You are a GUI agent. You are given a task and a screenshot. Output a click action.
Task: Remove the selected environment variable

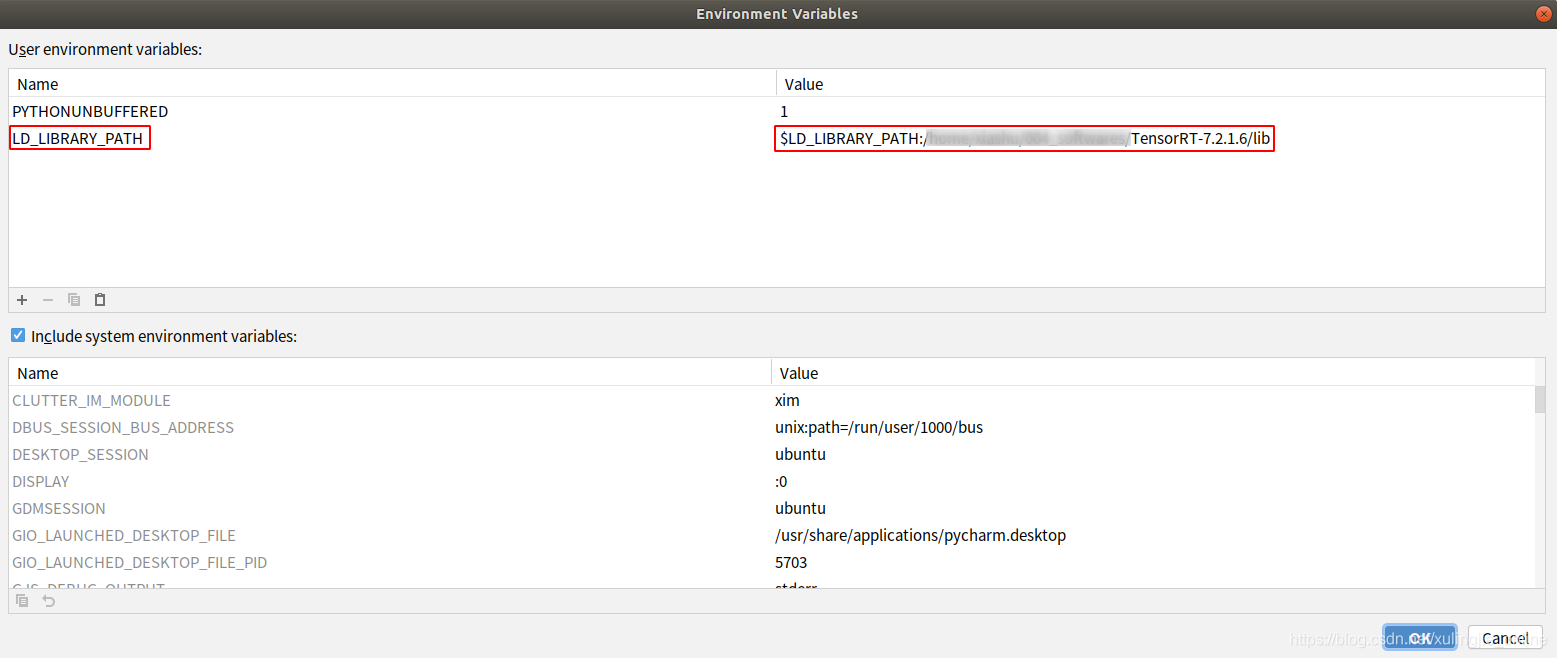tap(47, 299)
